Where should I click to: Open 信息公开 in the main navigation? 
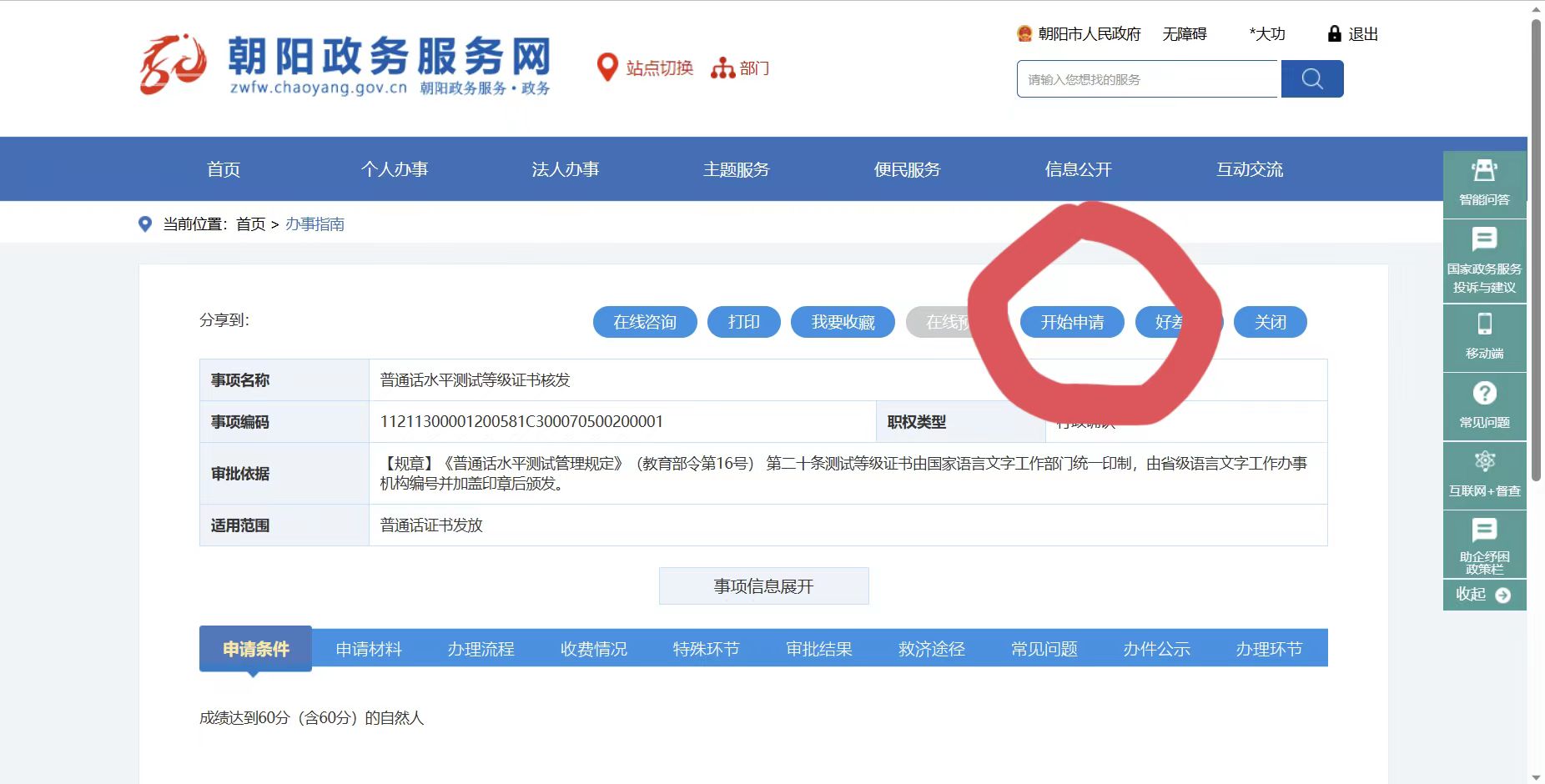coord(1079,169)
